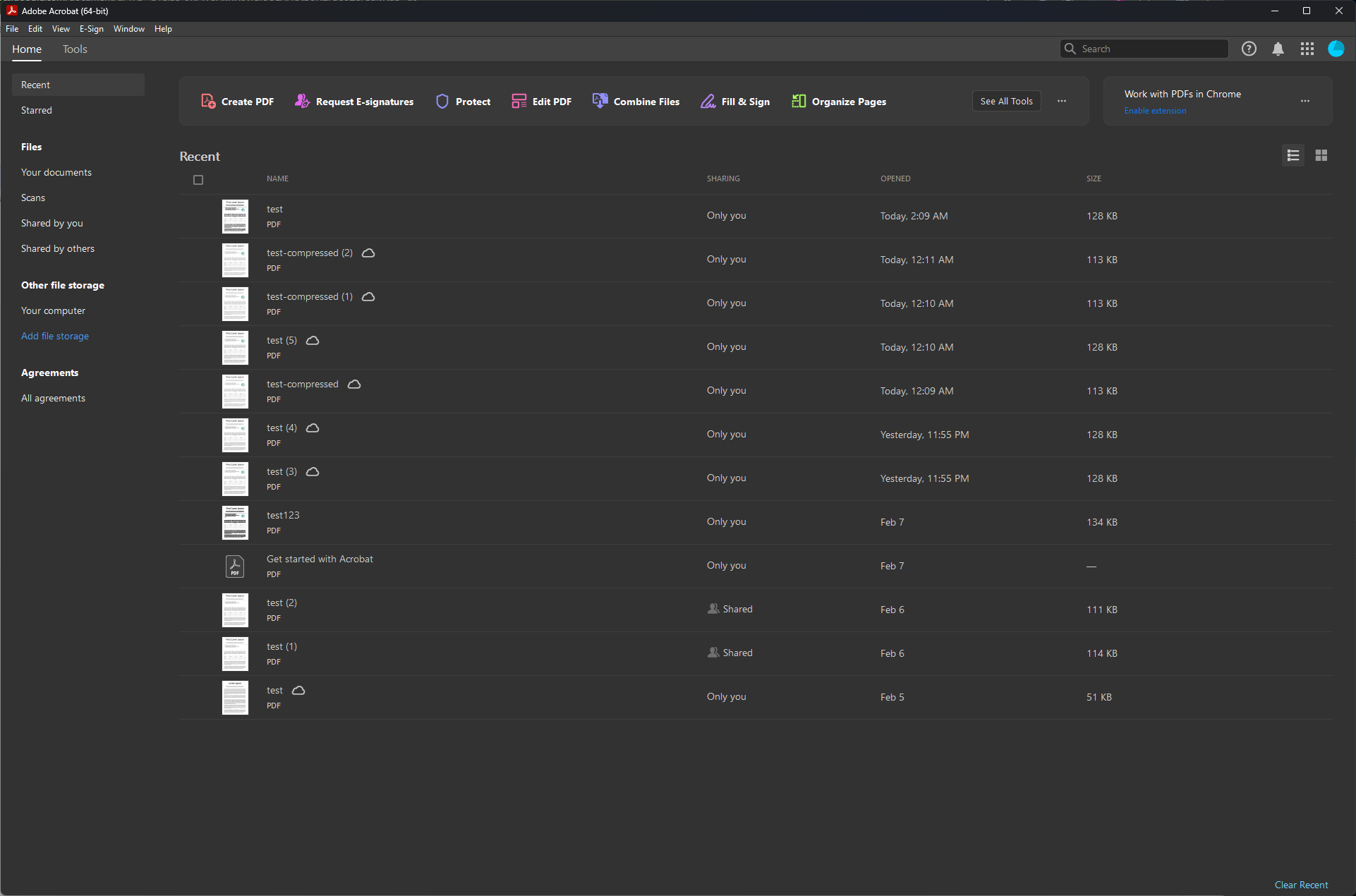
Task: Switch to thumbnail grid view
Action: (x=1321, y=155)
